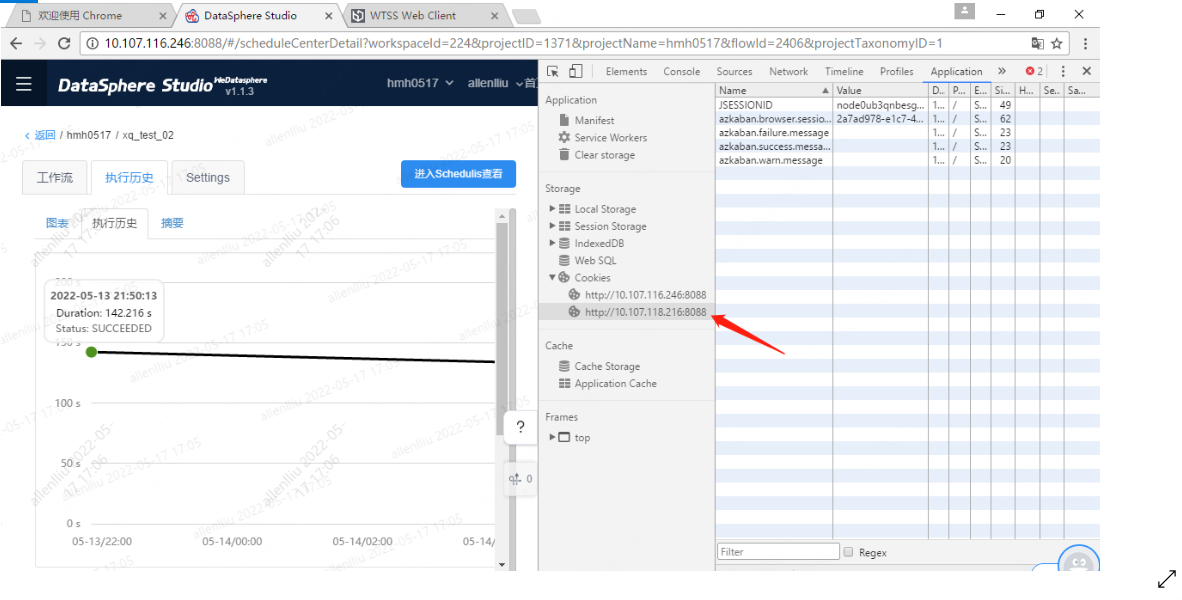The width and height of the screenshot is (1182, 600).
Task: Switch to the Network tab in DevTools
Action: 788,71
